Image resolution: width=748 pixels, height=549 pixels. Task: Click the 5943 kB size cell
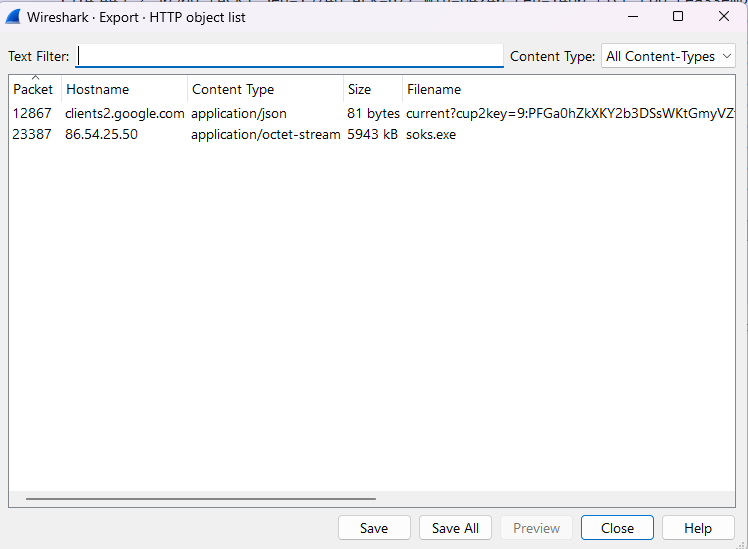pyautogui.click(x=372, y=135)
